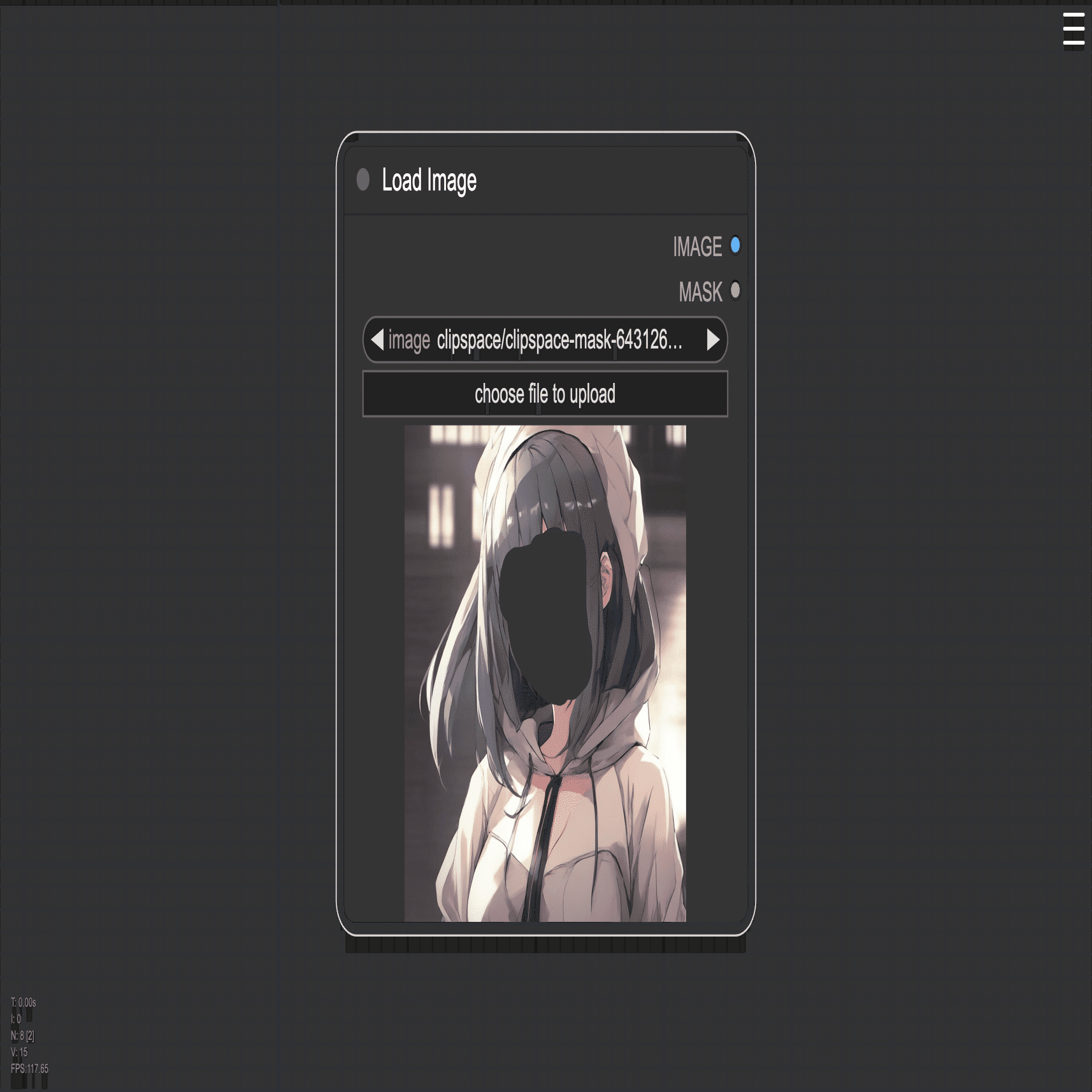The image size is (1092, 1092).
Task: Click the N: 8 [2] node count readout
Action: coord(22,1035)
